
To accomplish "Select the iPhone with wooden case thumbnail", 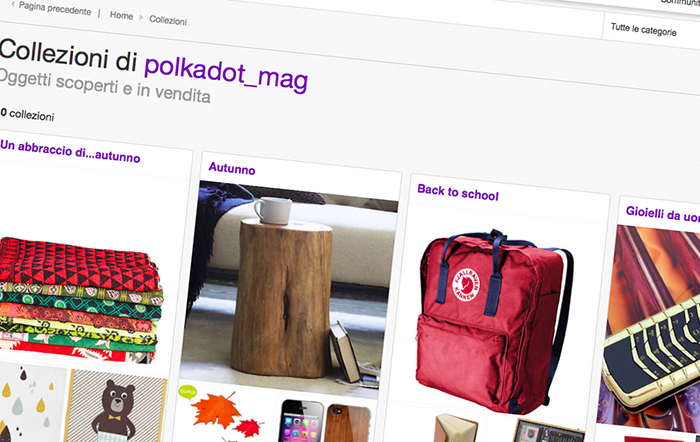I will (x=325, y=419).
